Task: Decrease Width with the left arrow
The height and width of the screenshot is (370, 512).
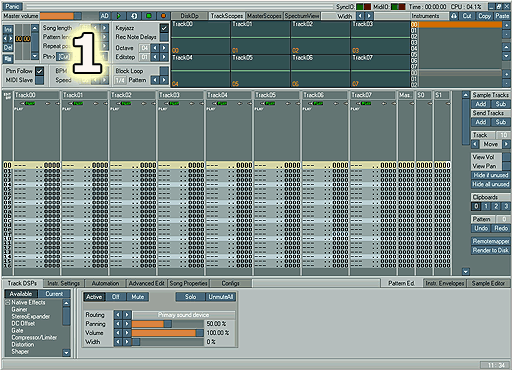Action: (360, 16)
